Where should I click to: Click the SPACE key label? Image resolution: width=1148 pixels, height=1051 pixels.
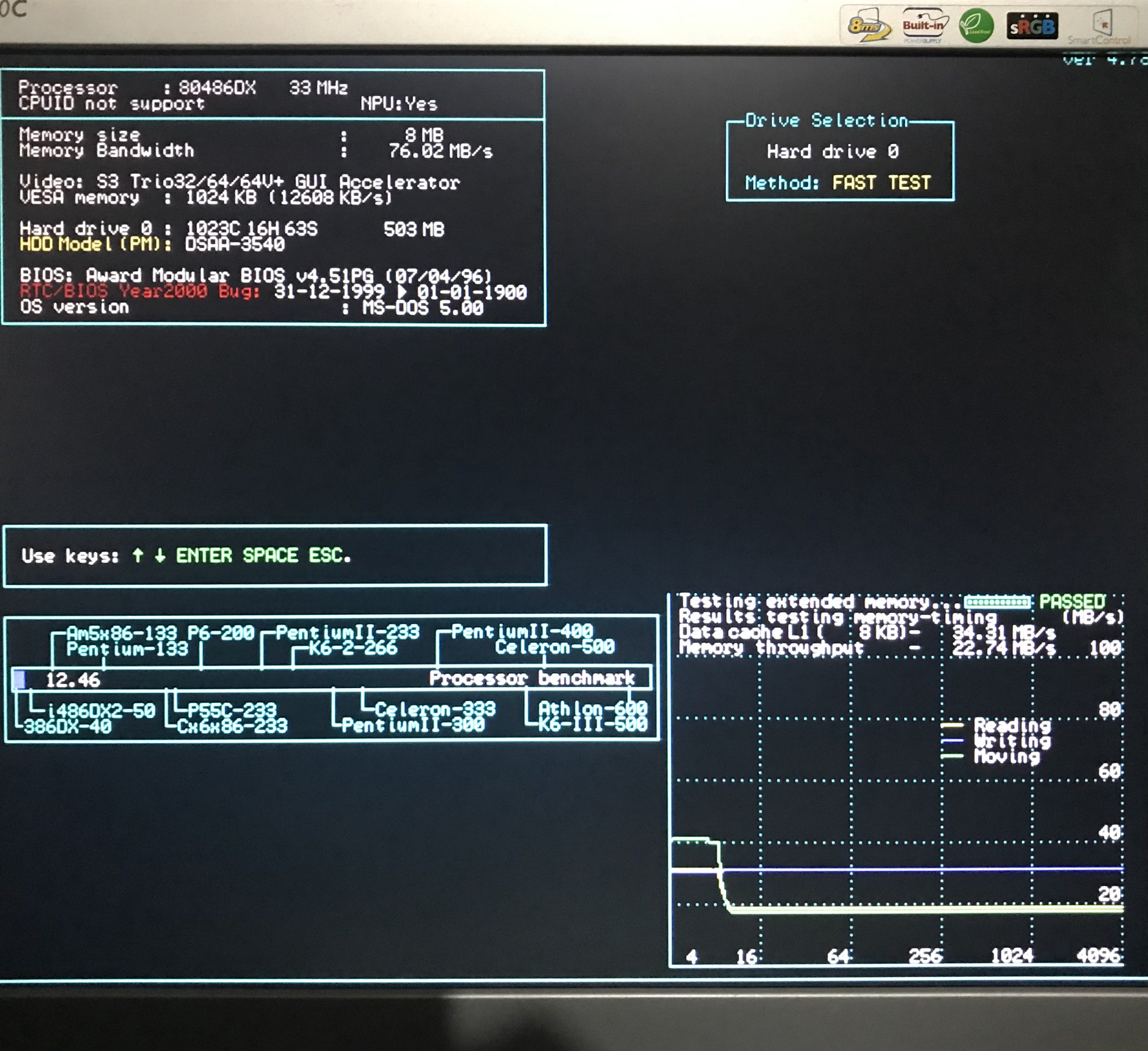(270, 555)
